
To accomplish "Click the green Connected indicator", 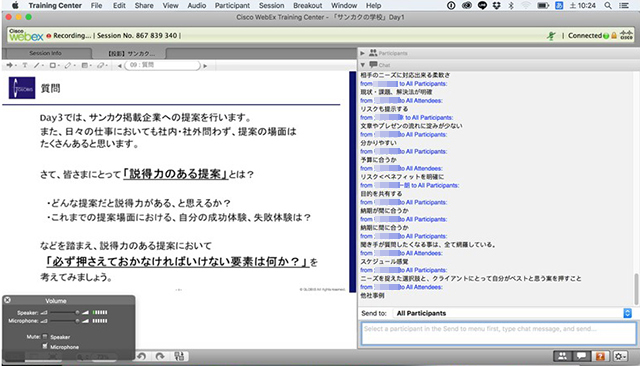I will coord(606,36).
